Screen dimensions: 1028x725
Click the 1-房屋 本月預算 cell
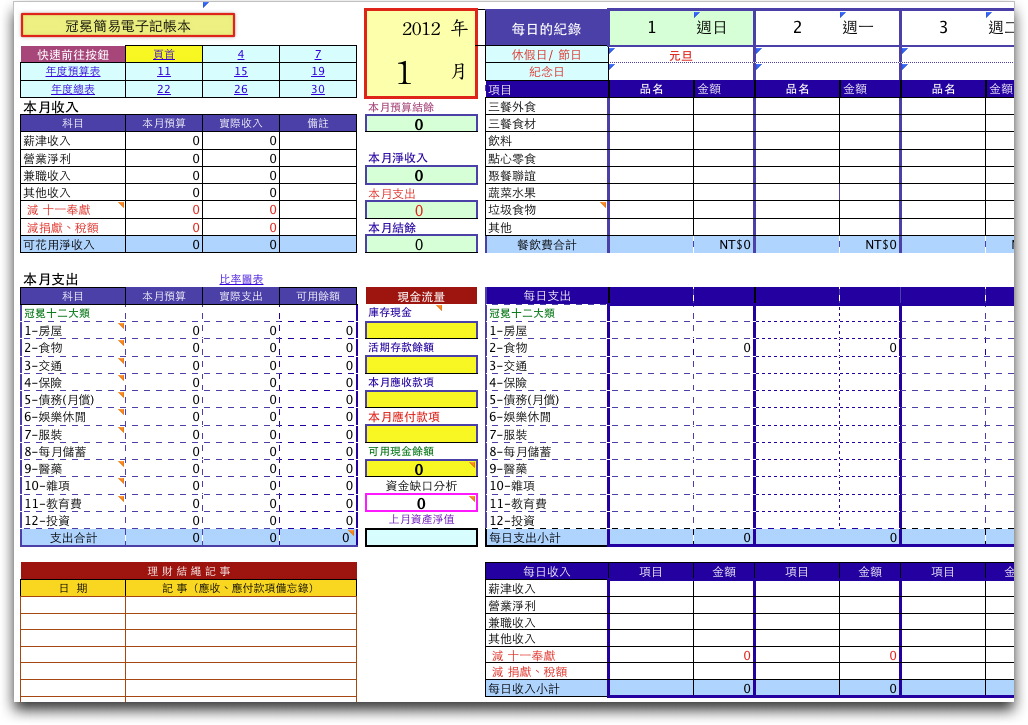(164, 330)
